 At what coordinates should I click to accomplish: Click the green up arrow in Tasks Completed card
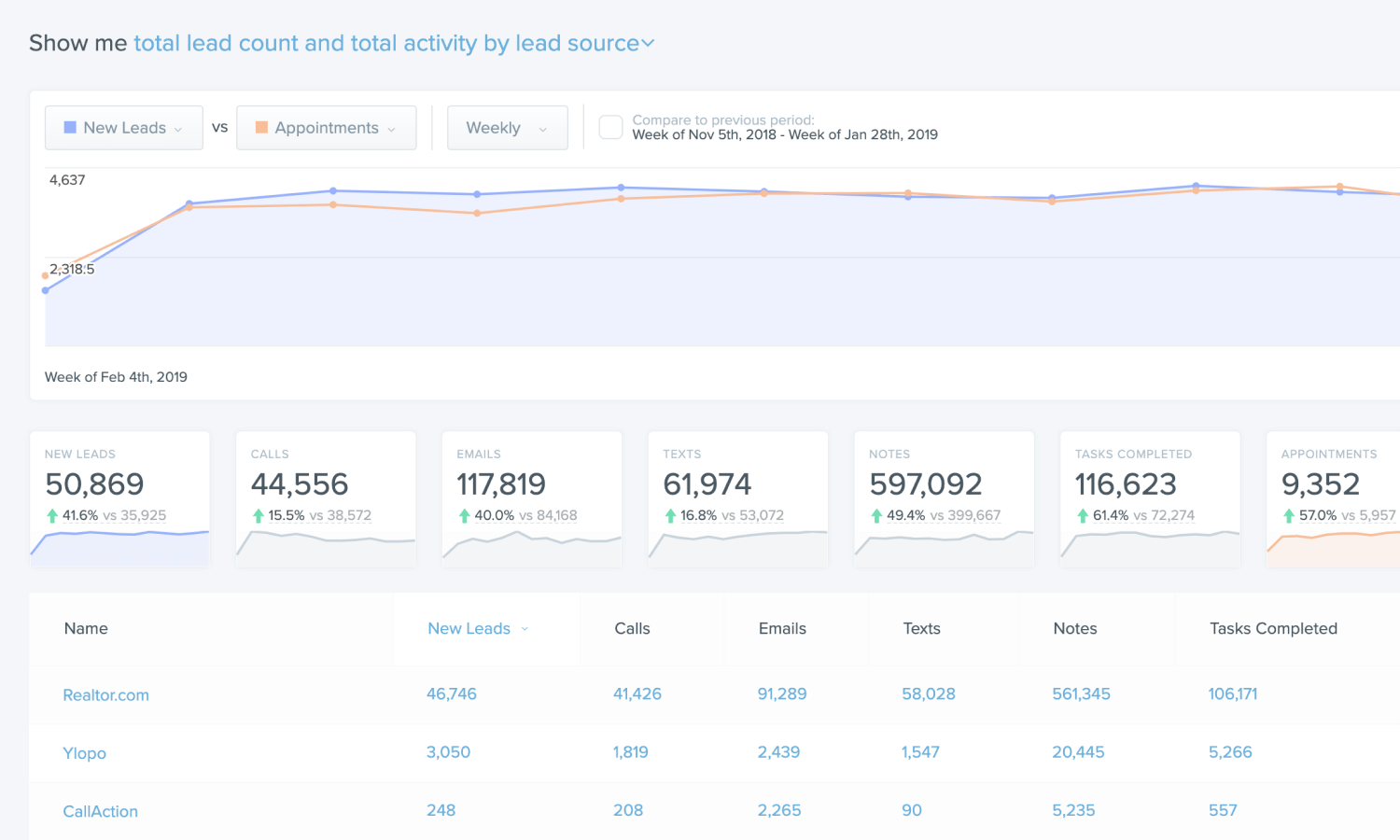1083,515
